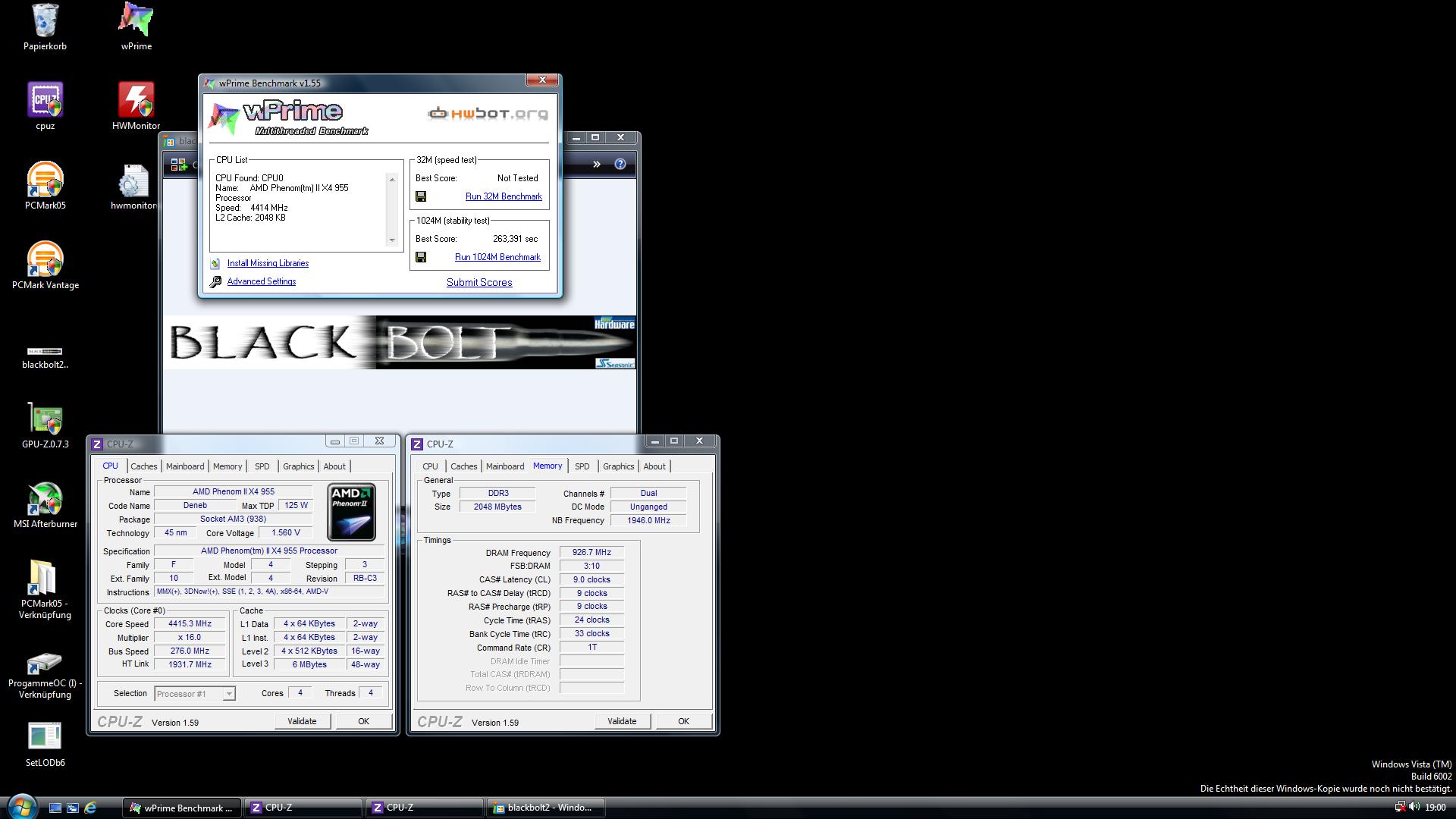The image size is (1456, 819).
Task: Click Run 32M Benchmark link
Action: pyautogui.click(x=504, y=196)
